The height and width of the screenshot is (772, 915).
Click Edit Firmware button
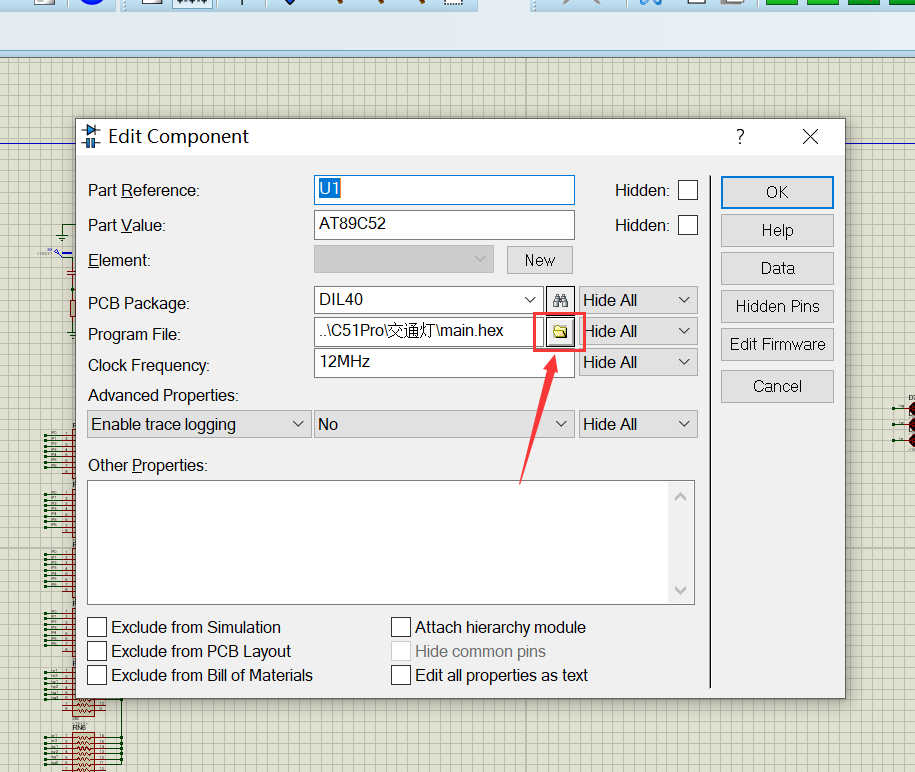pyautogui.click(x=777, y=344)
